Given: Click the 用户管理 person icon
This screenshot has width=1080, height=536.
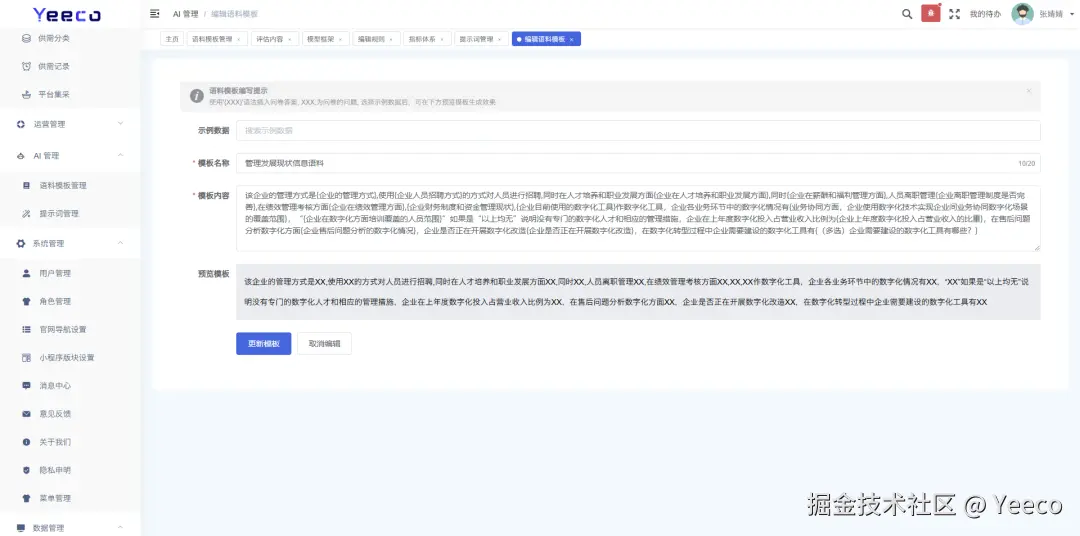Looking at the screenshot, I should [x=26, y=273].
